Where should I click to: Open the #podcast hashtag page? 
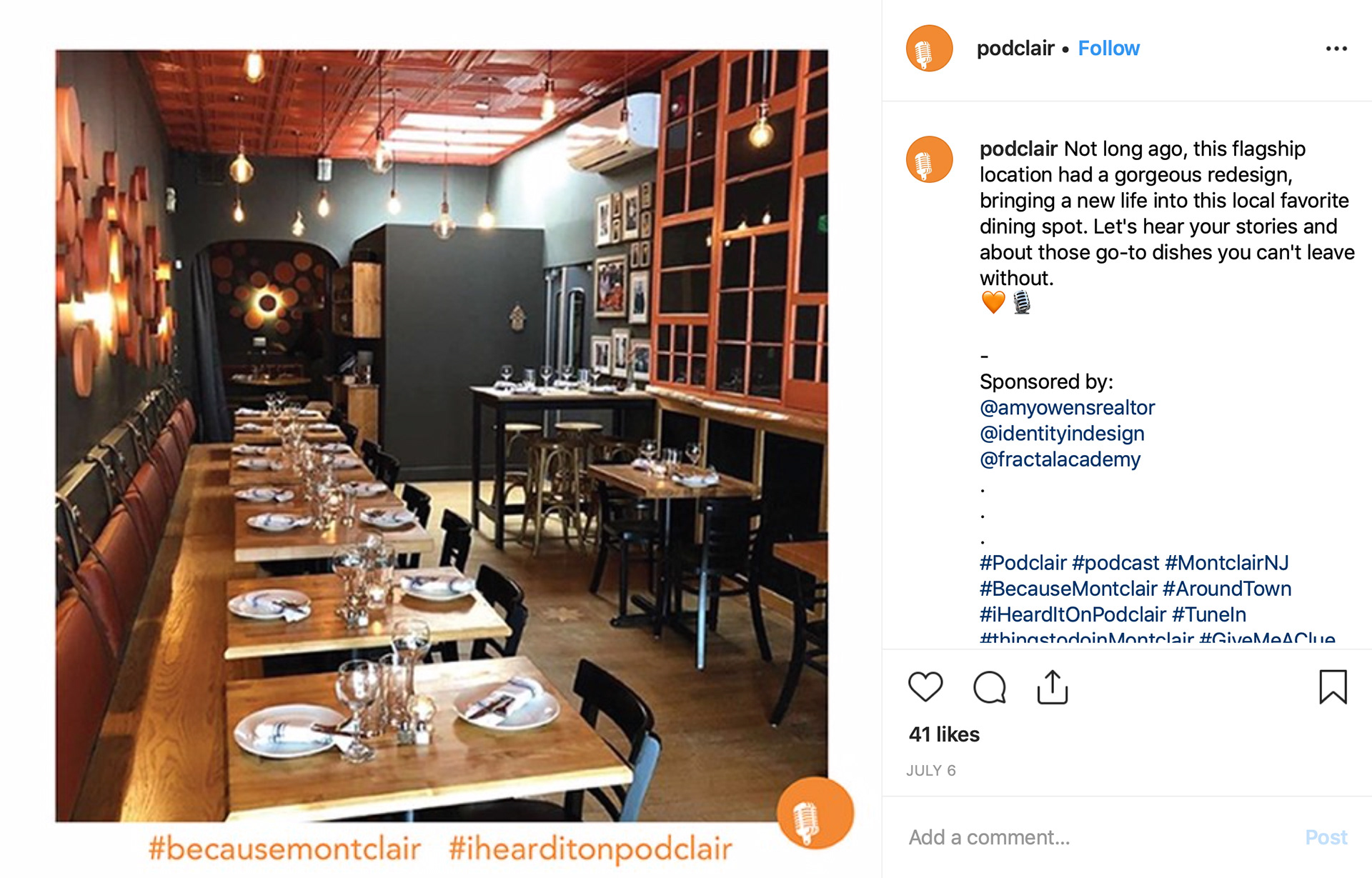click(1115, 563)
